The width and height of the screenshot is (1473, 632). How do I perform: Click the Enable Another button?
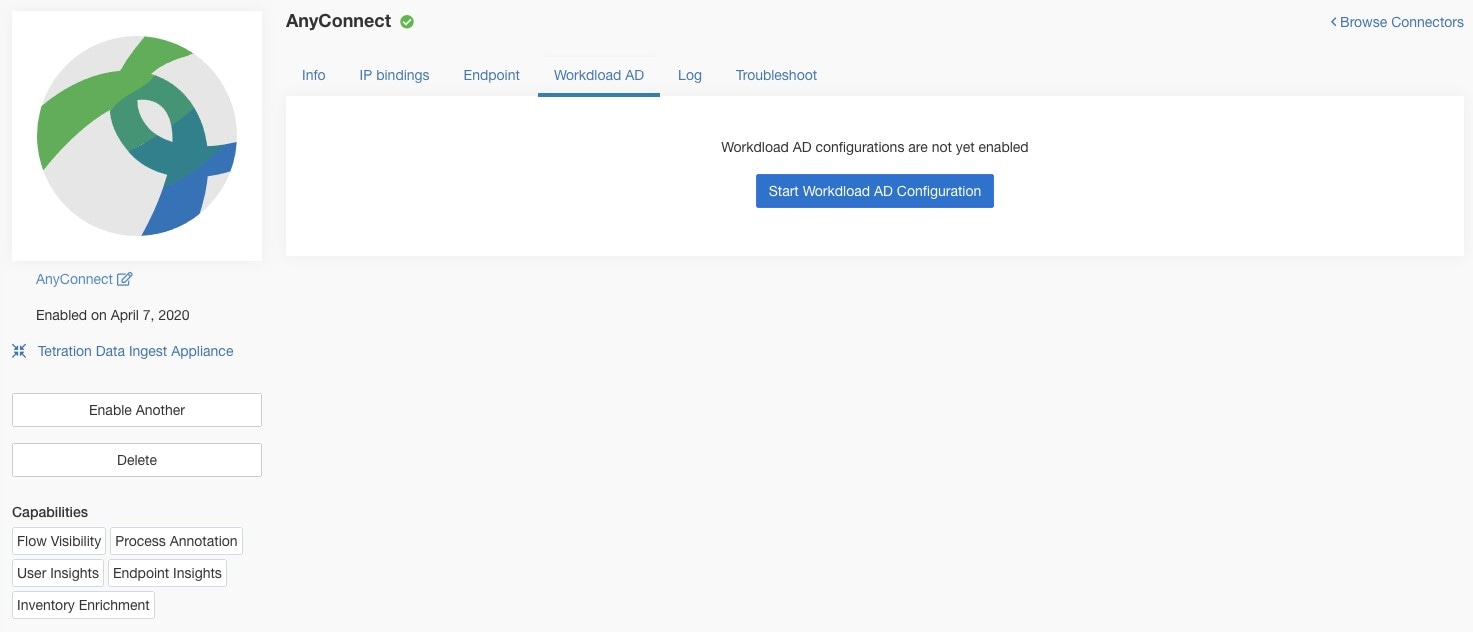click(137, 410)
